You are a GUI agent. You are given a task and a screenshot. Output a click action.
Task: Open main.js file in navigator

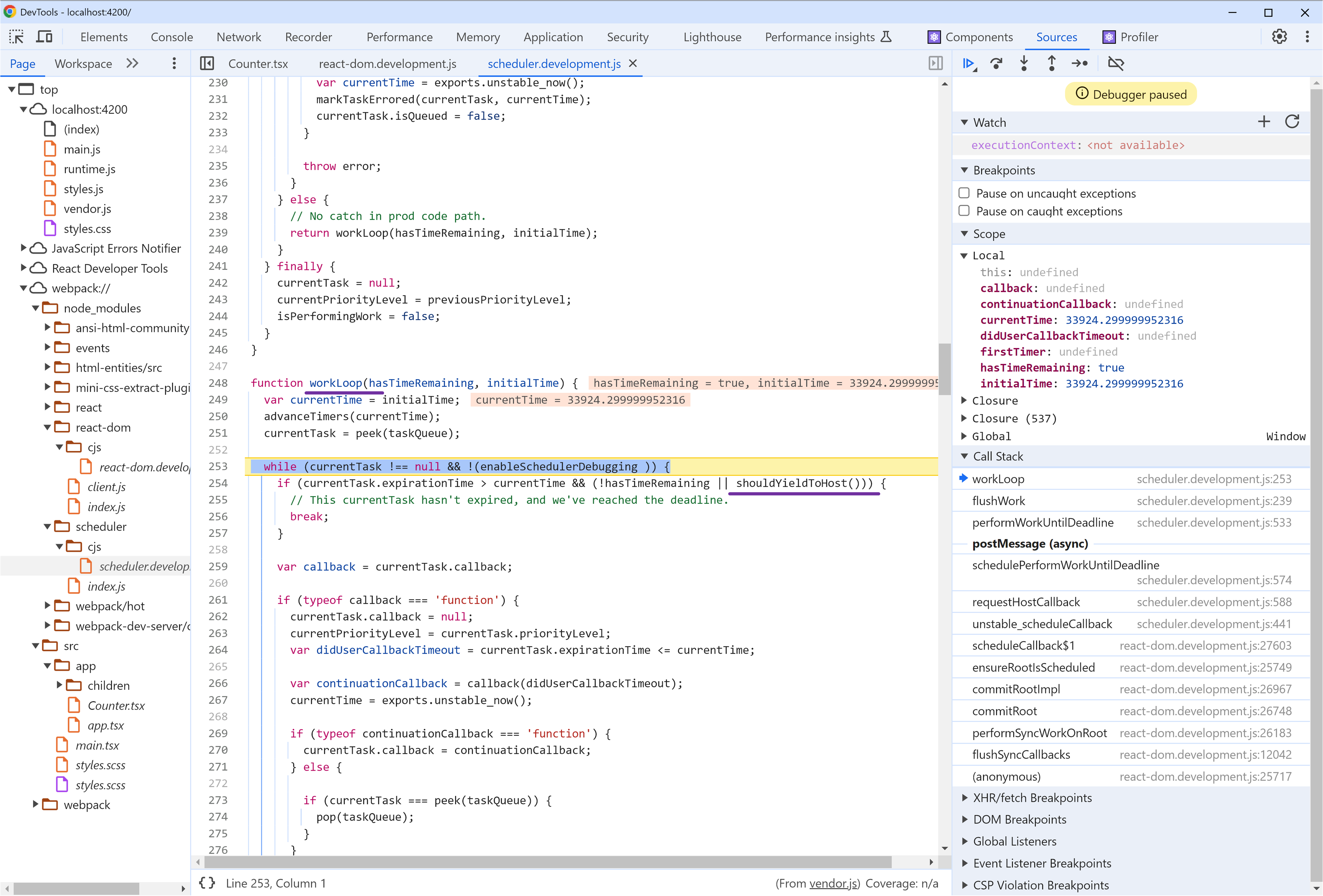pos(81,149)
